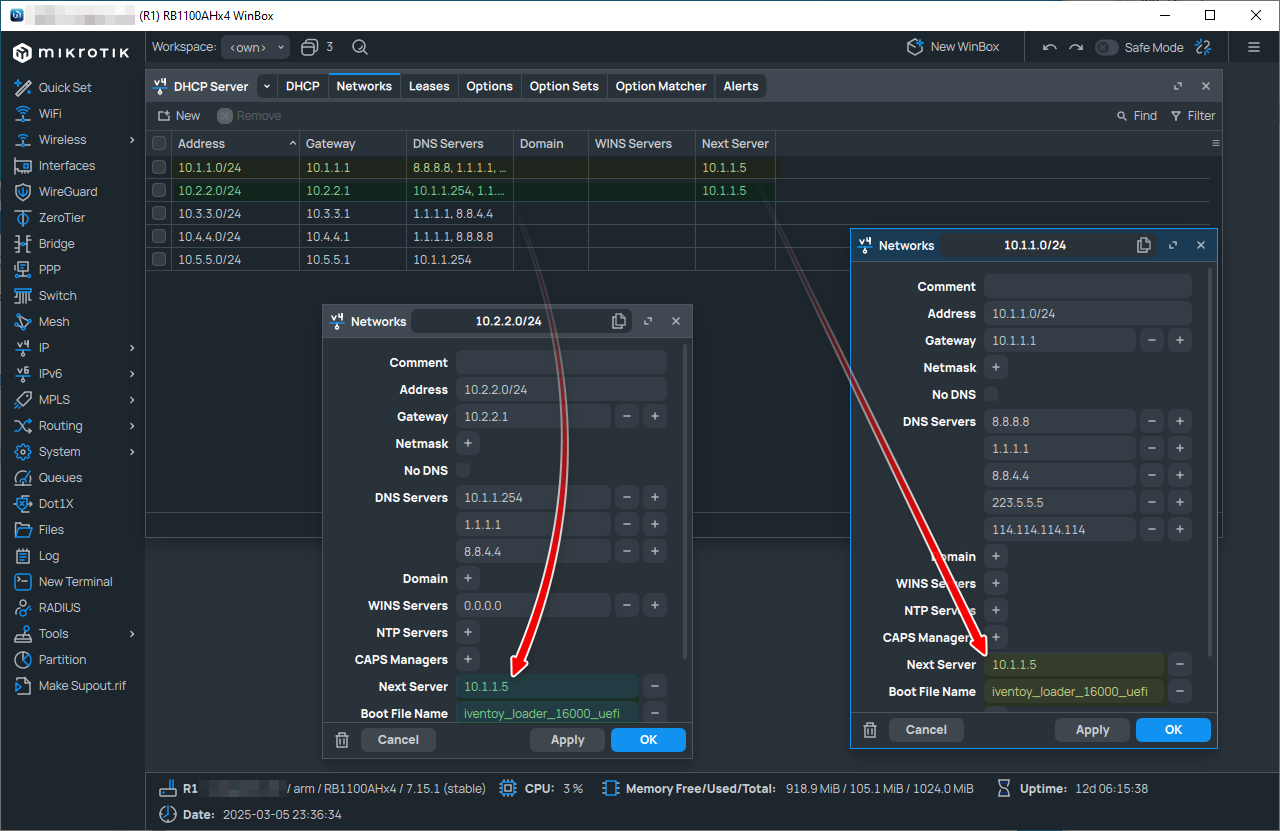
Task: Open New Terminal from the sidebar
Action: [x=75, y=582]
